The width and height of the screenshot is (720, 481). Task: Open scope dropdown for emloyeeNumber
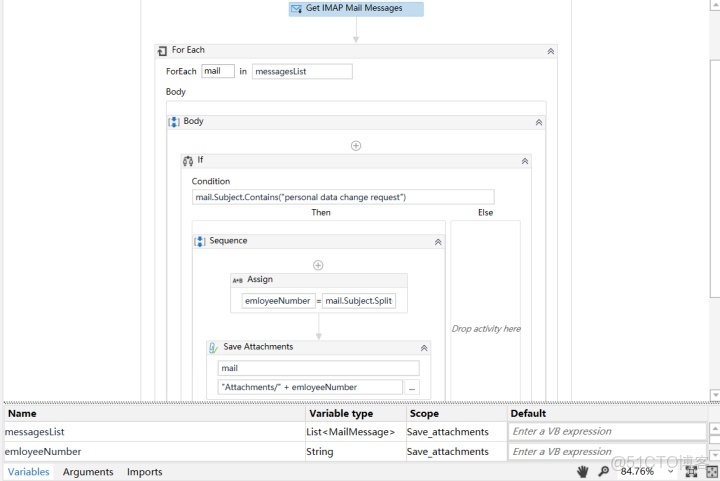[456, 452]
